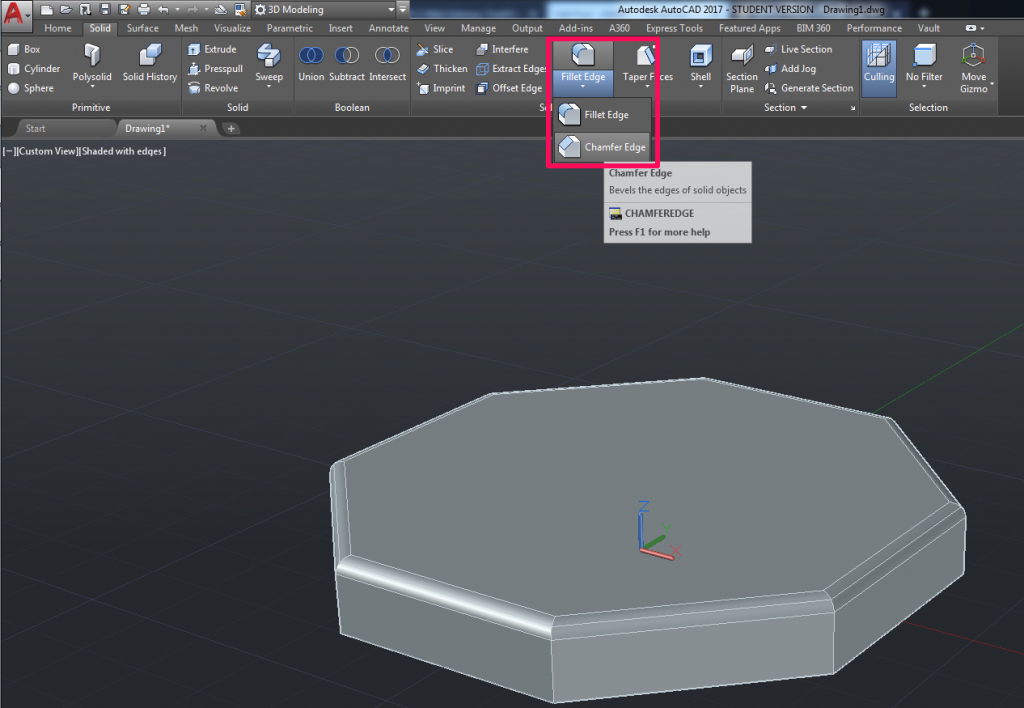Select the Sweep tool
This screenshot has height=708, width=1024.
click(x=268, y=62)
